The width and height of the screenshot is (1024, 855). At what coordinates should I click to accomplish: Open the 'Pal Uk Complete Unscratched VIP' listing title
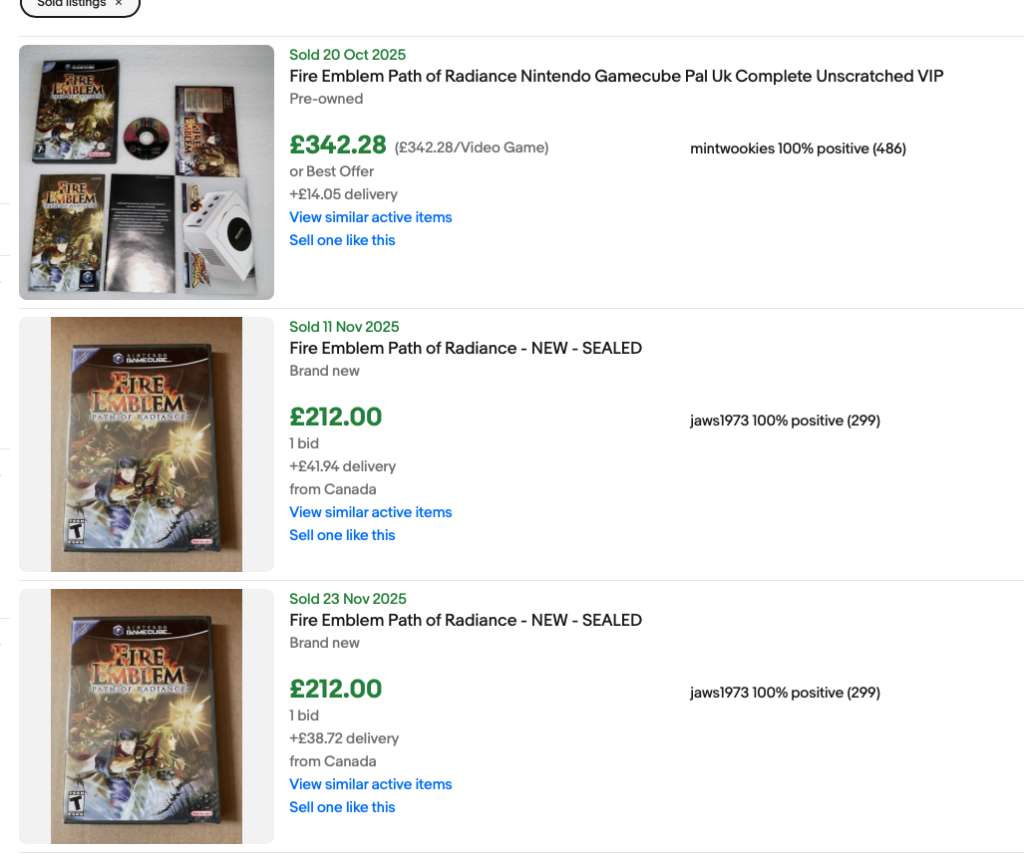(616, 76)
